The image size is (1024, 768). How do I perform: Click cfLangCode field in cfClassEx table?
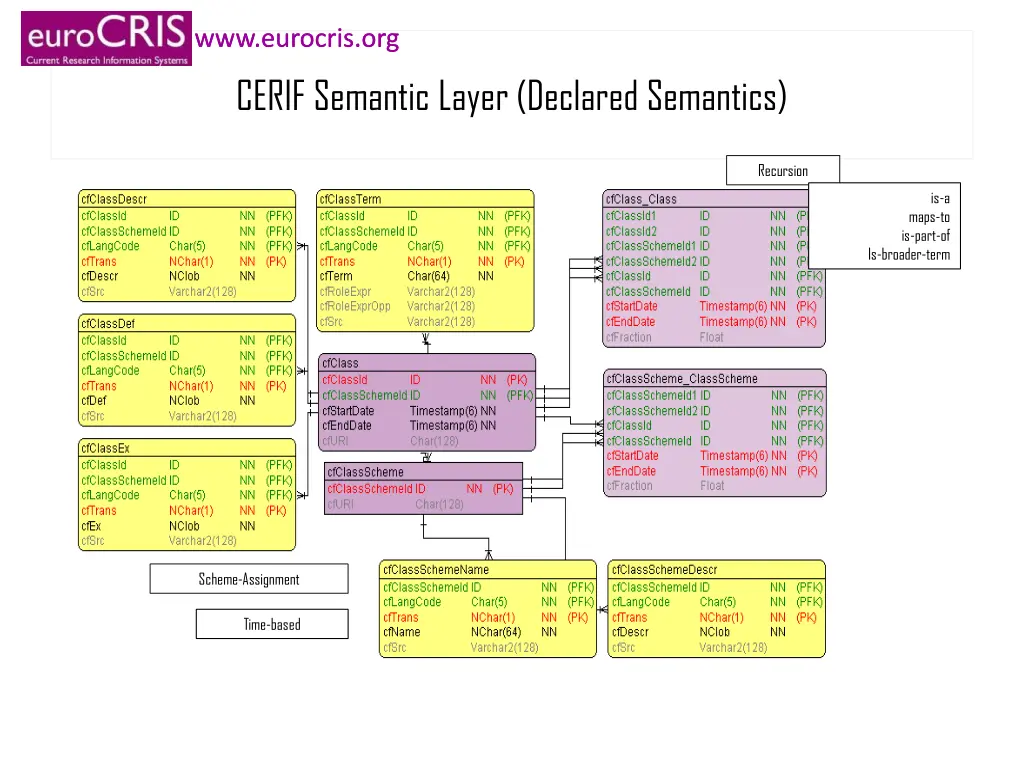coord(187,495)
